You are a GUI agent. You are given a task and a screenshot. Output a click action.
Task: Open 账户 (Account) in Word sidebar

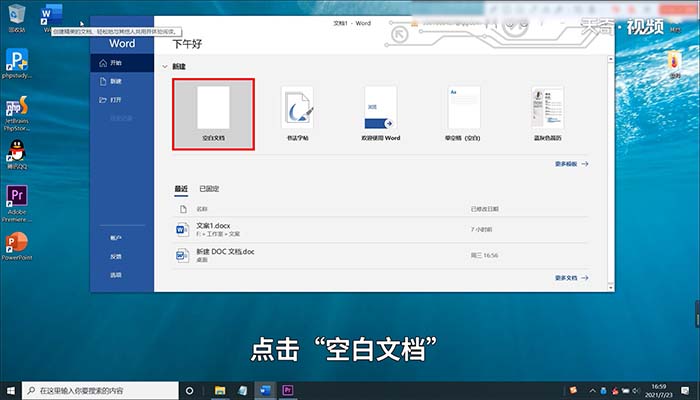[116, 238]
